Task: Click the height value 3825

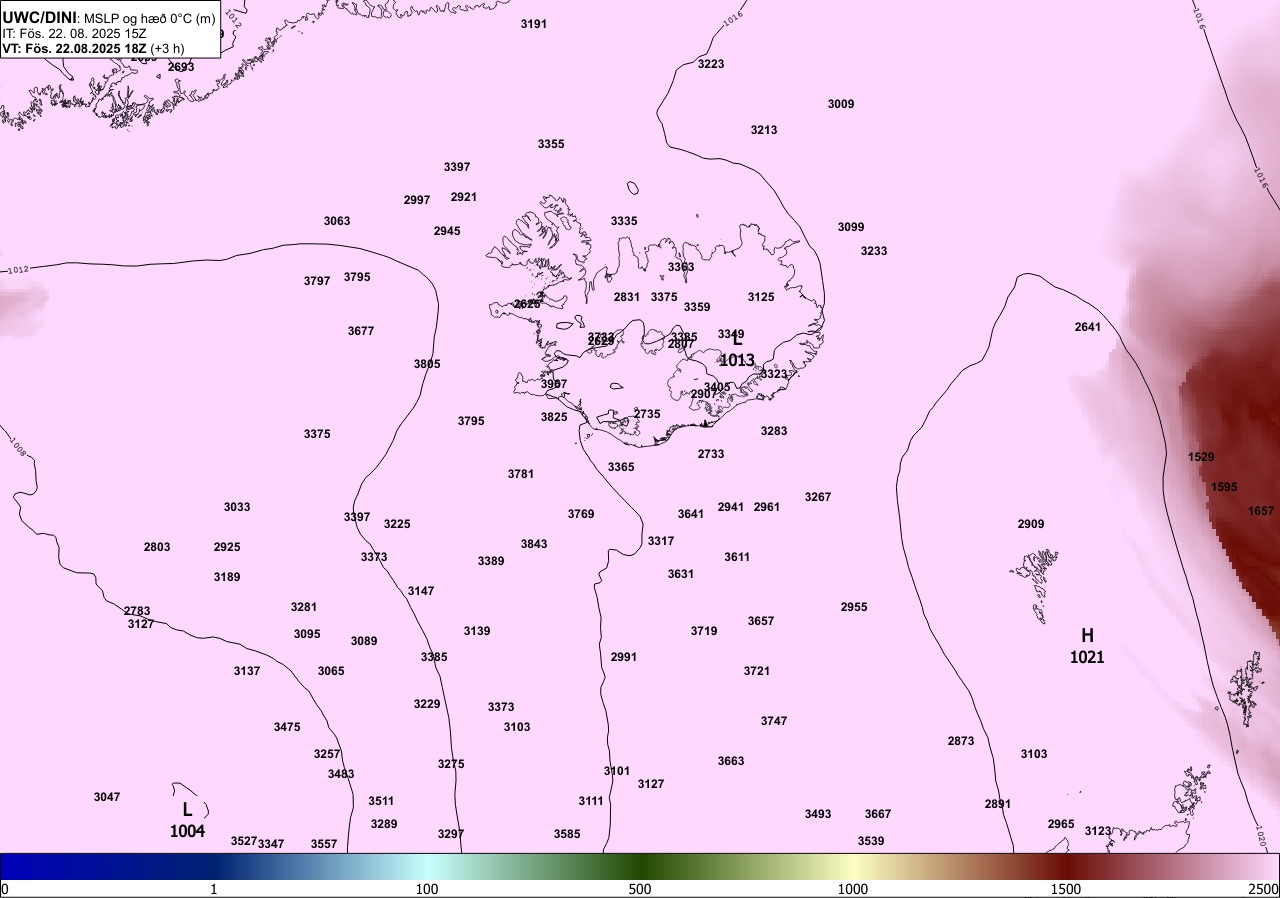Action: click(554, 417)
